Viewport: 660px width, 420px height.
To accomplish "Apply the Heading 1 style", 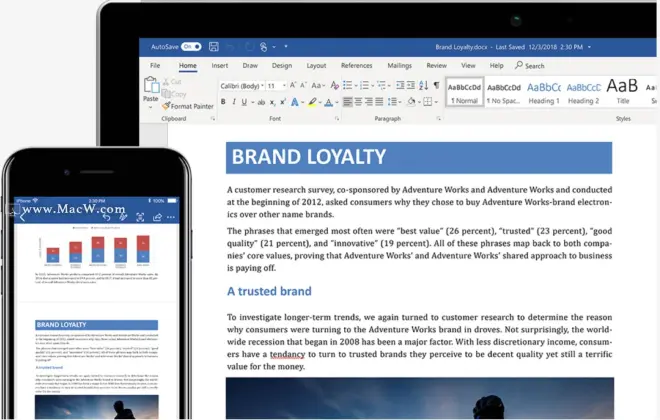I will [x=544, y=92].
